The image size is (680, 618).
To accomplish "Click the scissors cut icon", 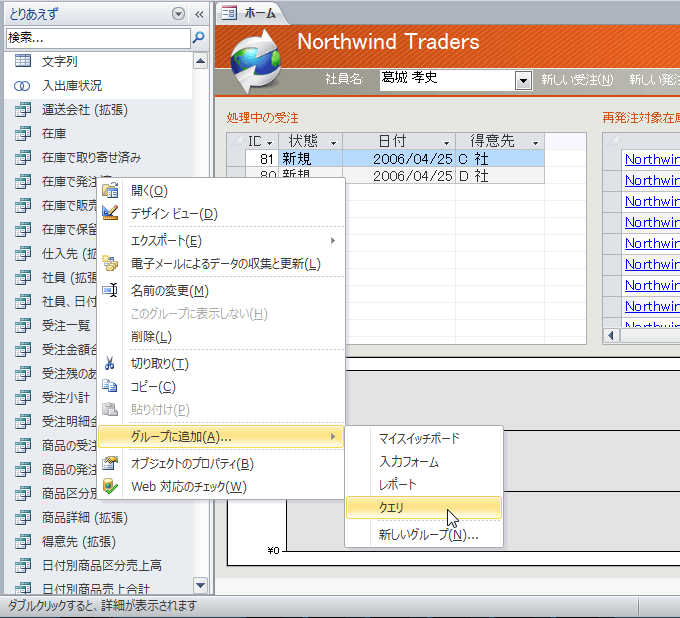I will tap(110, 363).
